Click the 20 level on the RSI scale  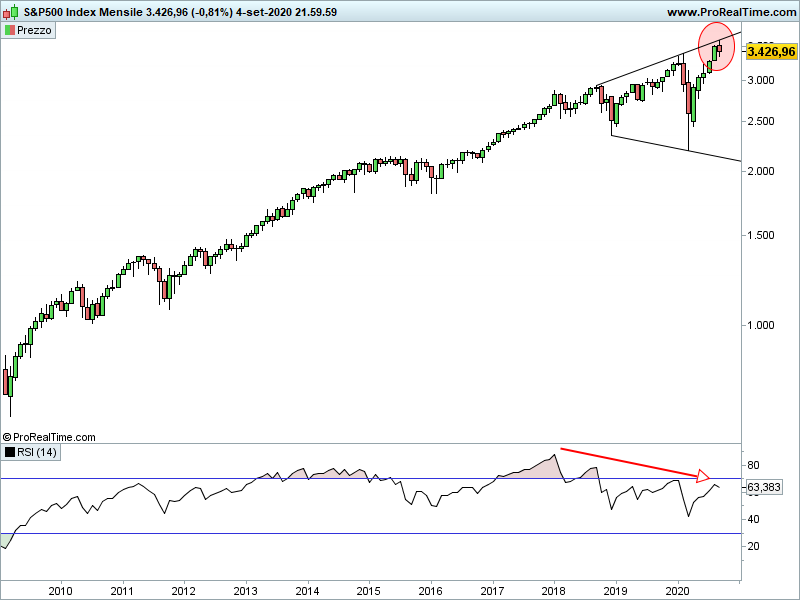point(753,546)
